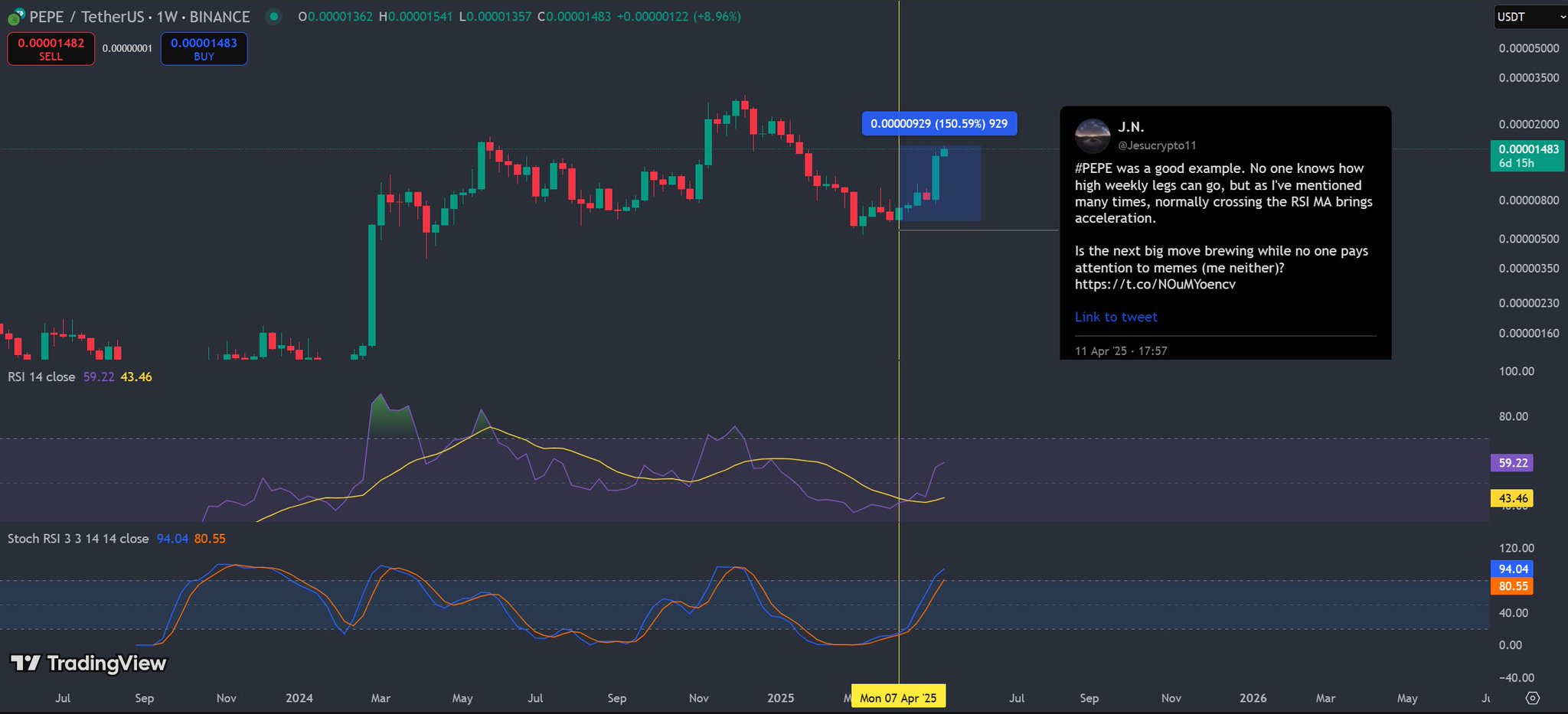Click the J.N. author name
Screen dimensions: 1568x714
tap(1131, 127)
